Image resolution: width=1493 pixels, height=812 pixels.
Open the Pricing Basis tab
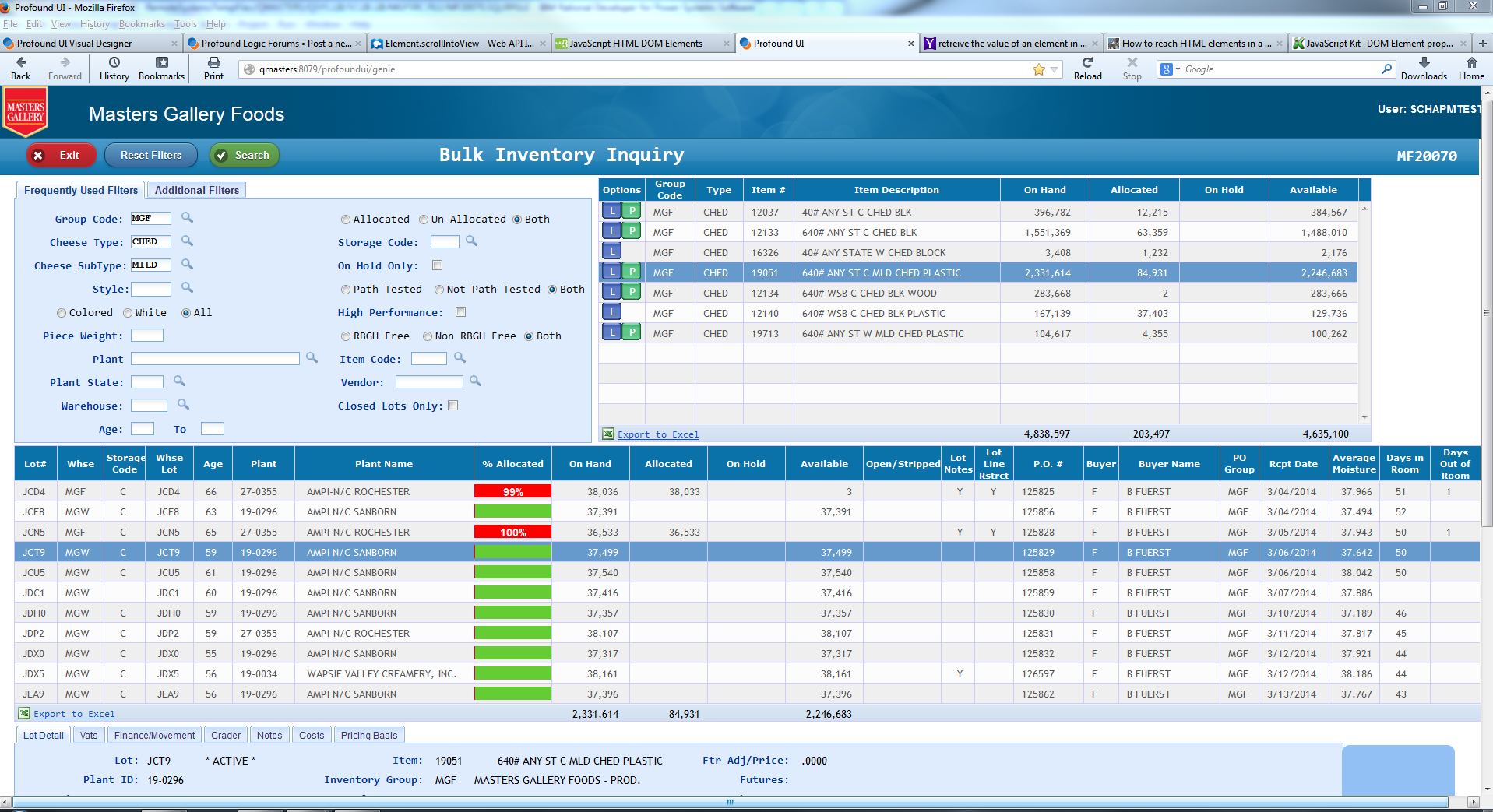(369, 735)
